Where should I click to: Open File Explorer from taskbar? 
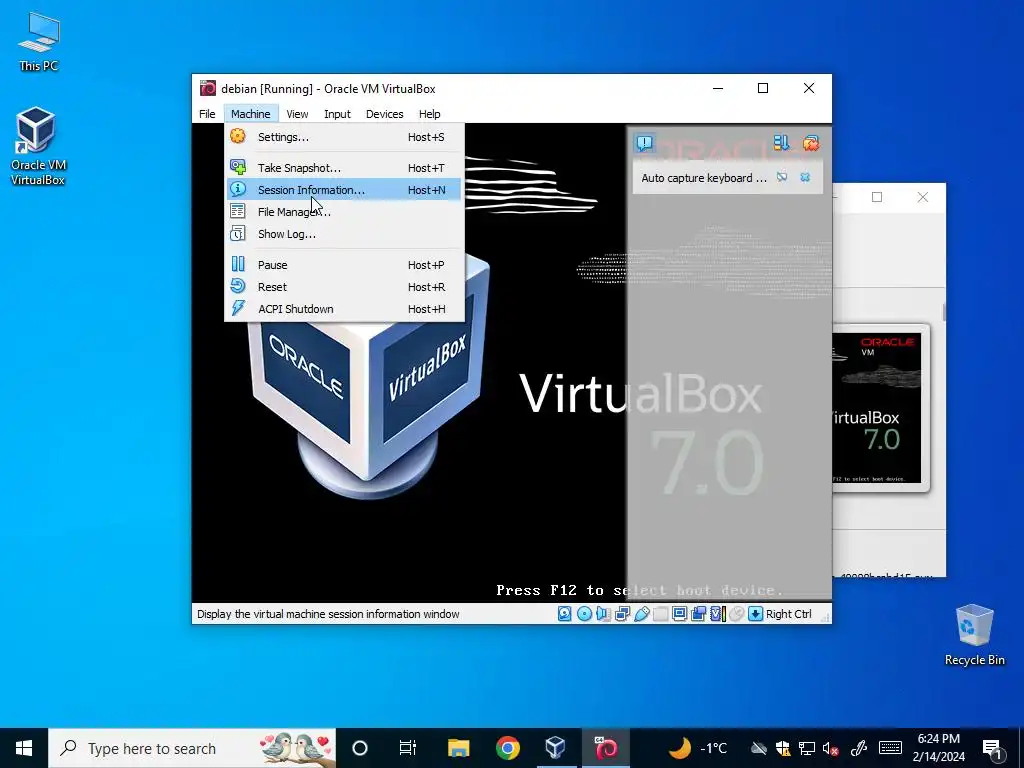458,748
